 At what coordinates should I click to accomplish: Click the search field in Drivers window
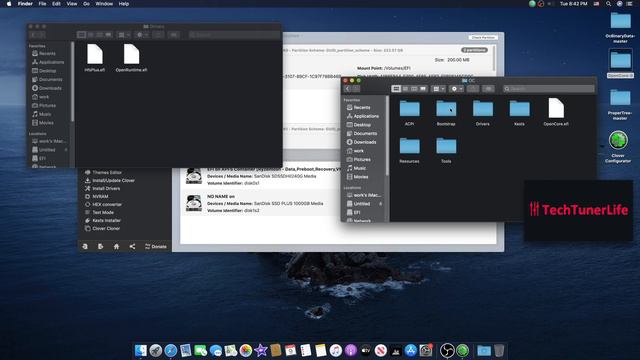pyautogui.click(x=233, y=35)
